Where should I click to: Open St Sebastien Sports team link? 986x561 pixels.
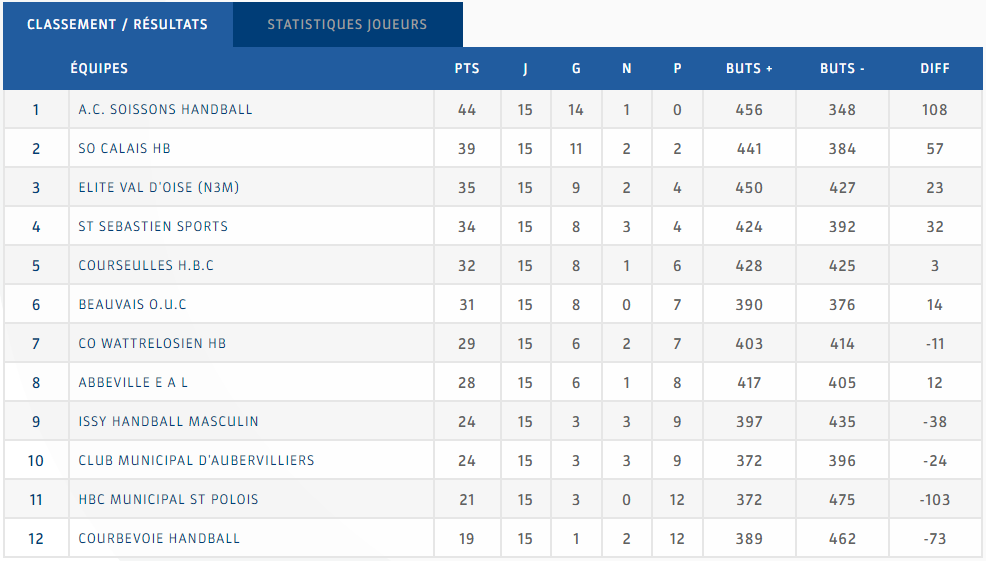153,227
